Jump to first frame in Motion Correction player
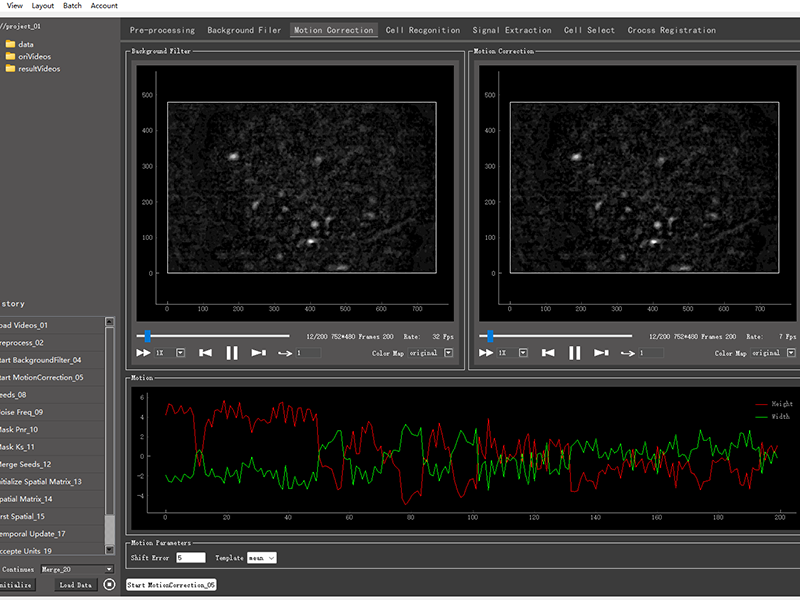800x600 pixels. point(548,353)
